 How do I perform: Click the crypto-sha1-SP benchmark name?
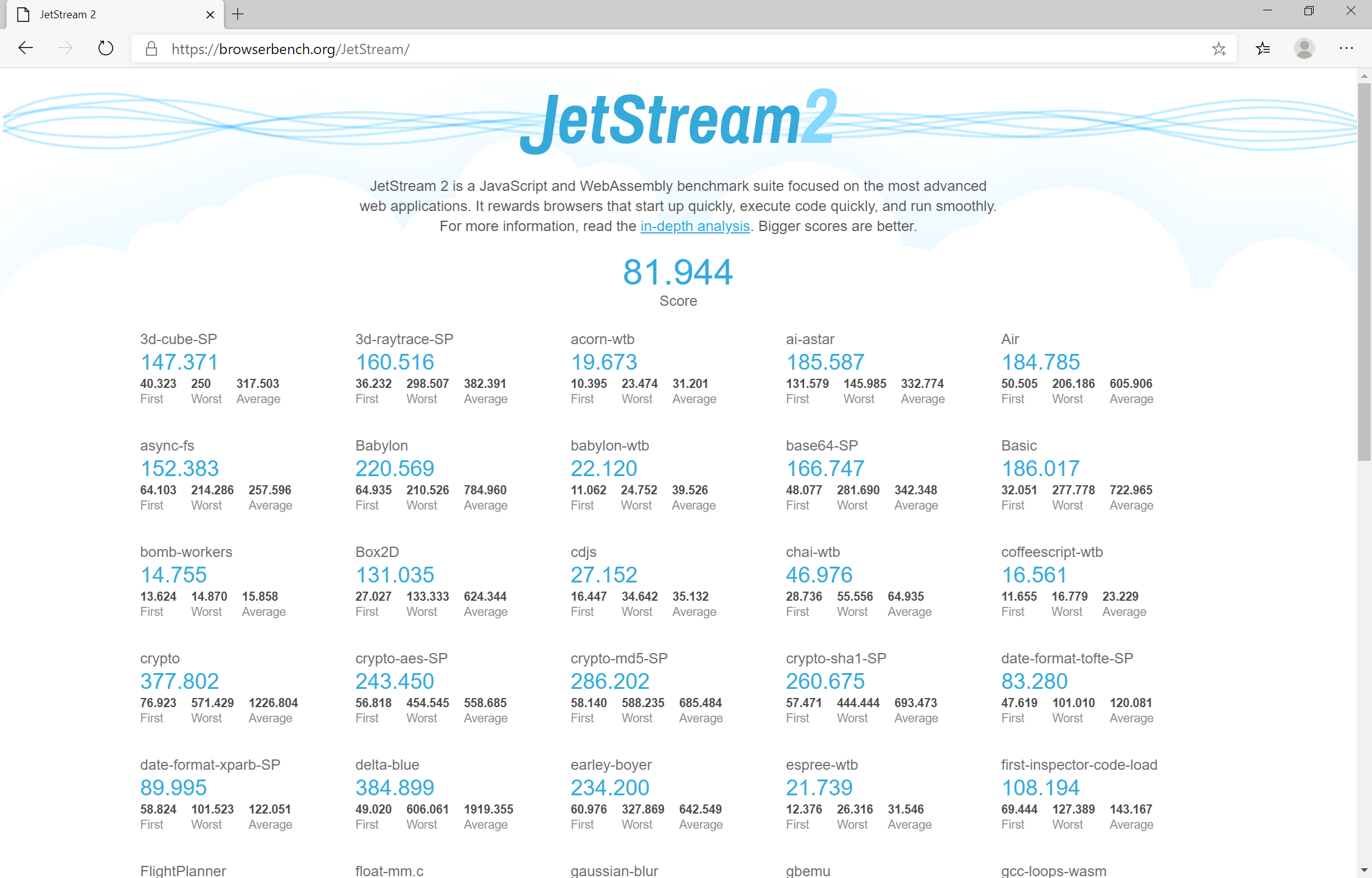(x=836, y=658)
